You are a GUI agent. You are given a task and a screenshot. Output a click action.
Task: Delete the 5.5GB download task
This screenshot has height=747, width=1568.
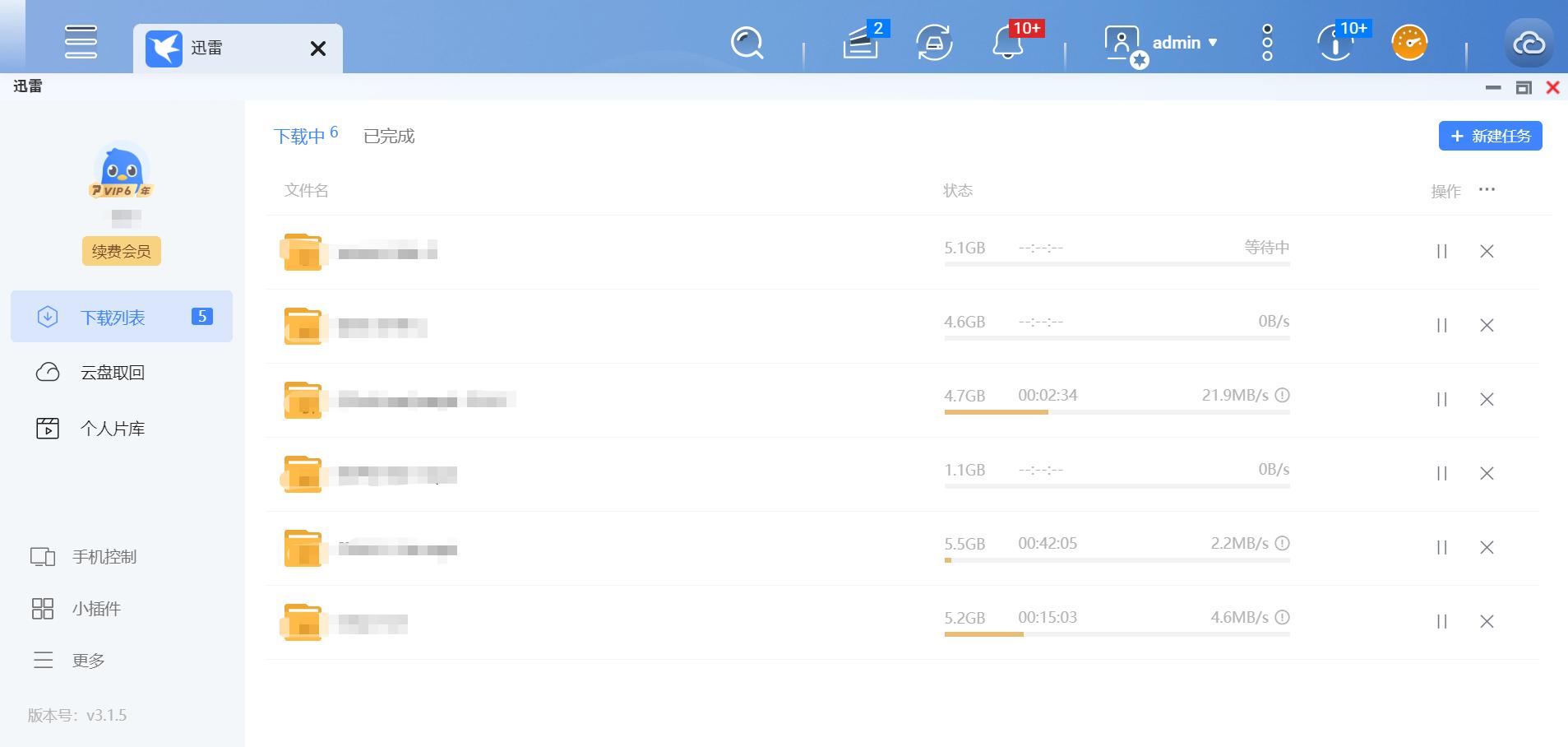point(1487,548)
